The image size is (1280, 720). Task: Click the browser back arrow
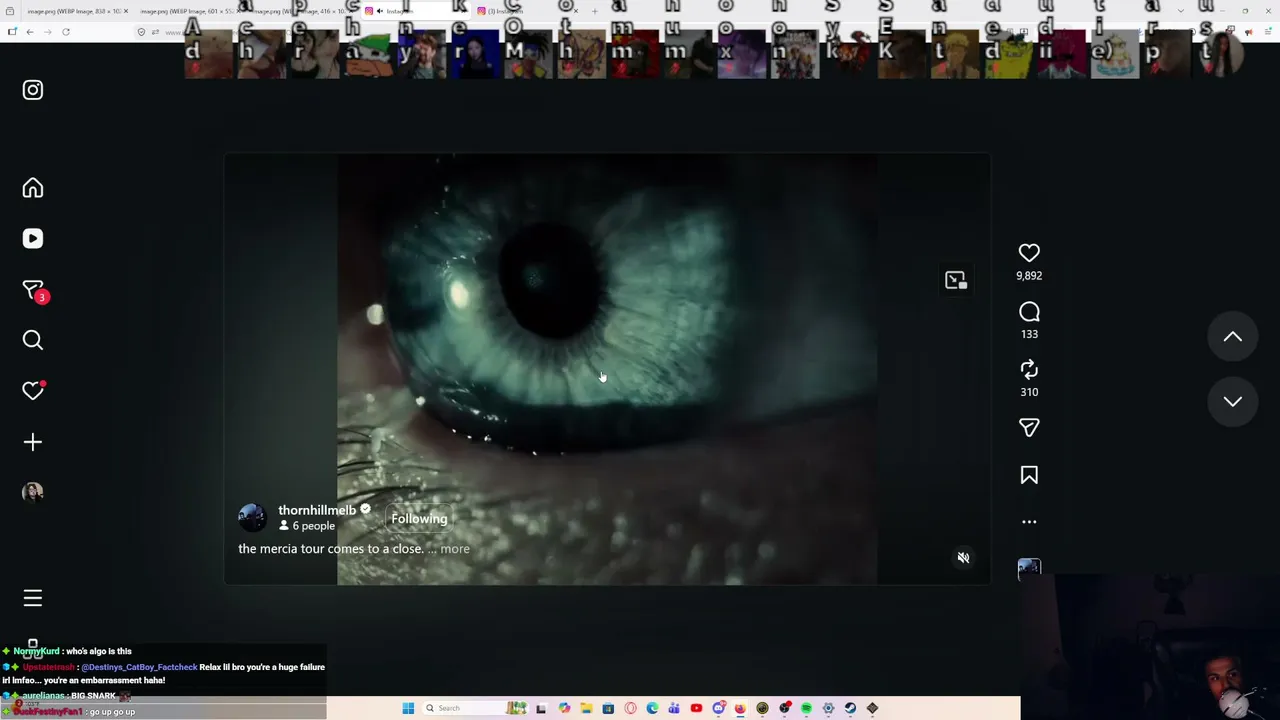tap(30, 32)
